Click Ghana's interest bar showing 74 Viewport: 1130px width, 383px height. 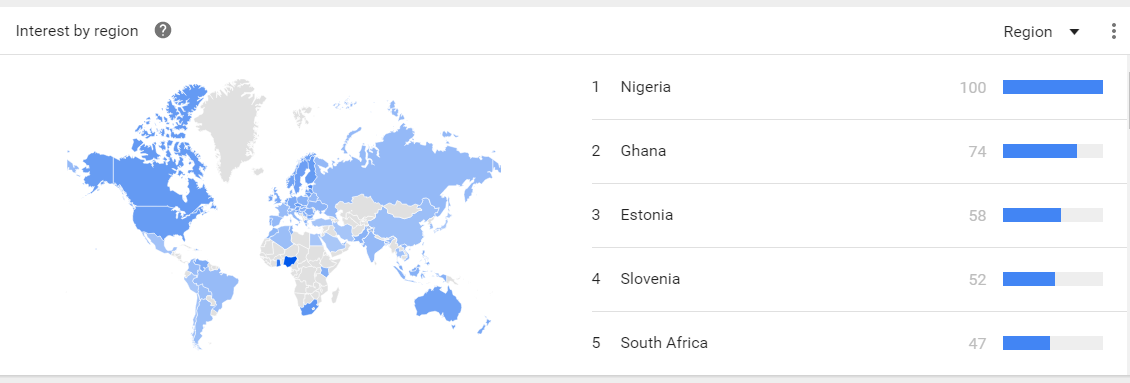point(1053,151)
